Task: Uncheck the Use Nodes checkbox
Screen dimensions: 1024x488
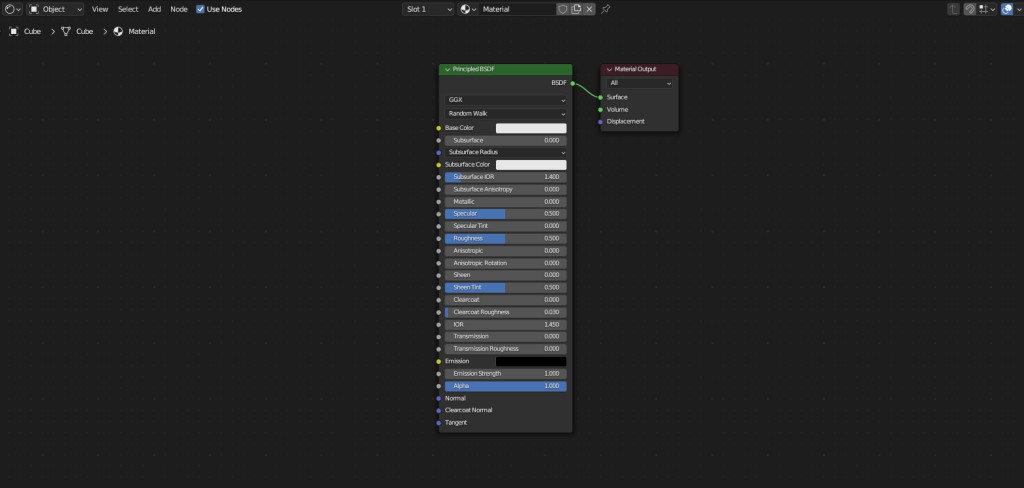Action: coord(201,9)
